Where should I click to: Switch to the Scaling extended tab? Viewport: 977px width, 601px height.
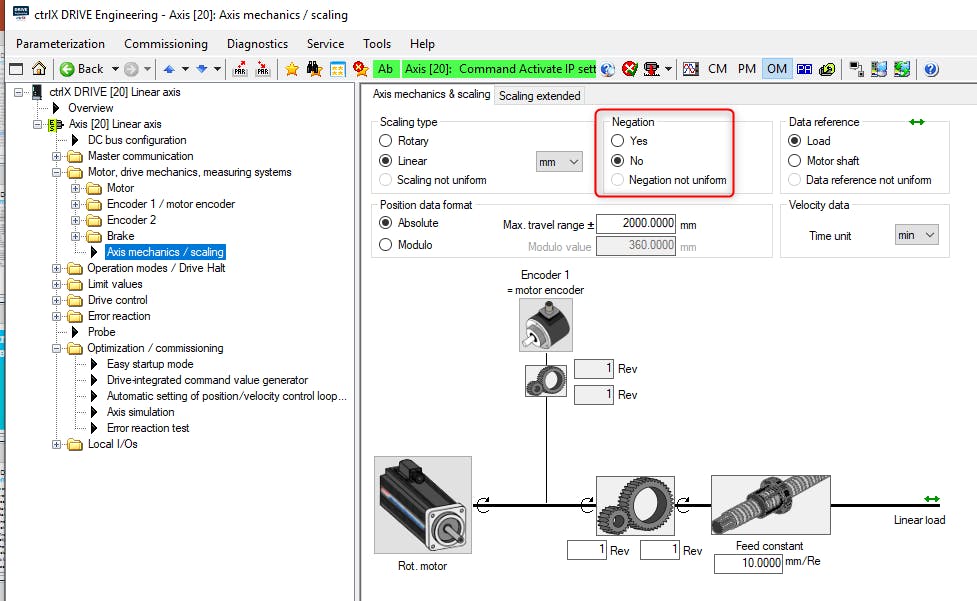(x=540, y=95)
